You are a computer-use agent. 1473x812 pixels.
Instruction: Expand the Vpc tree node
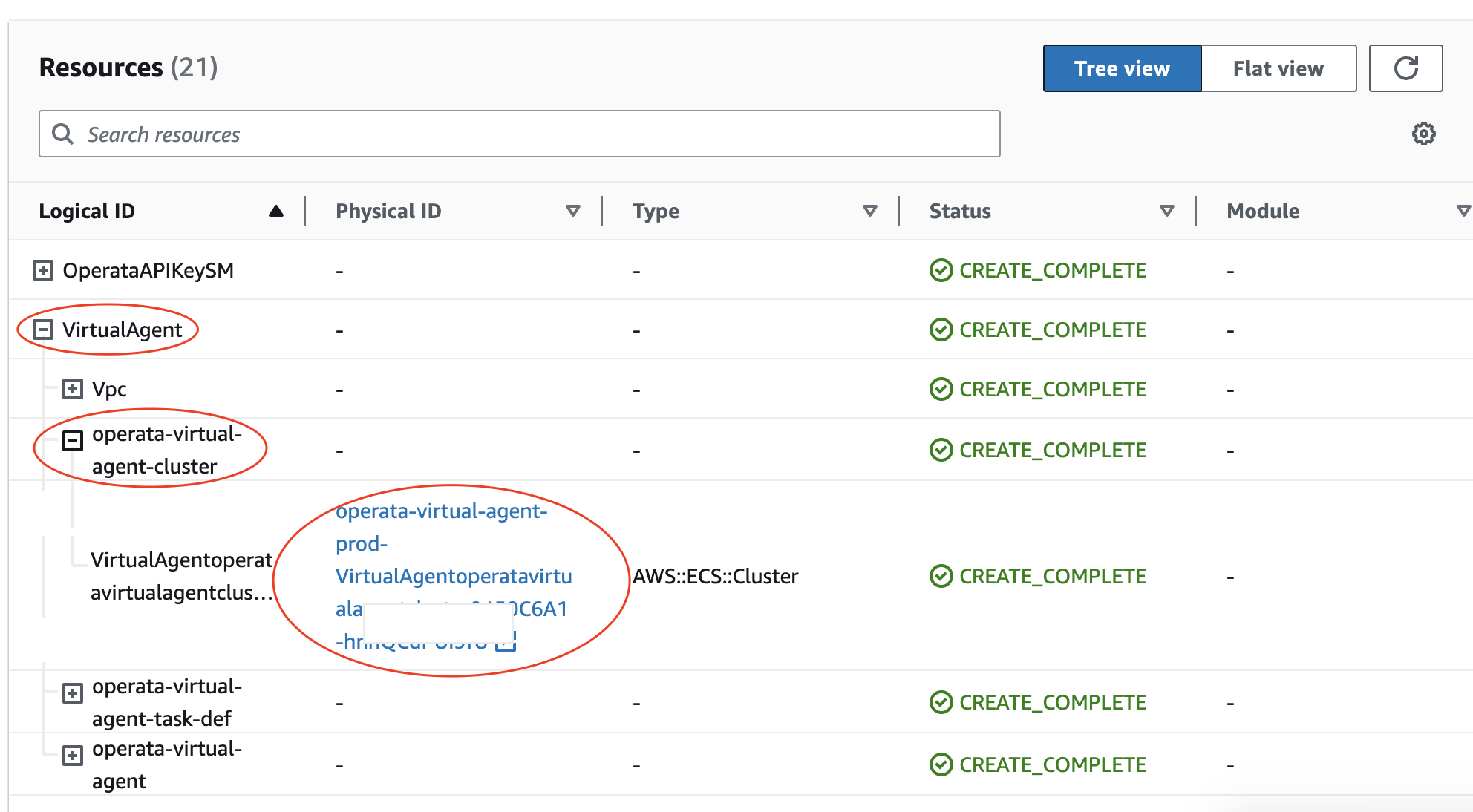tap(73, 389)
